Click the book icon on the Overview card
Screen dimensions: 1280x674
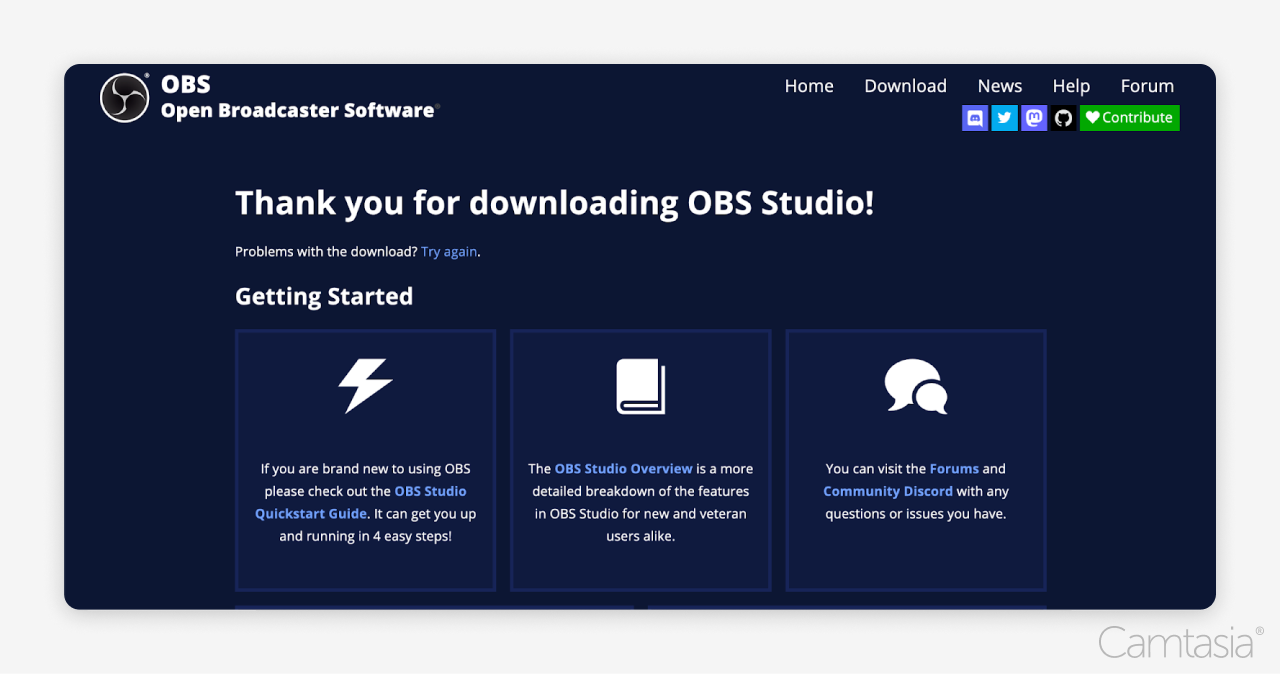point(640,385)
